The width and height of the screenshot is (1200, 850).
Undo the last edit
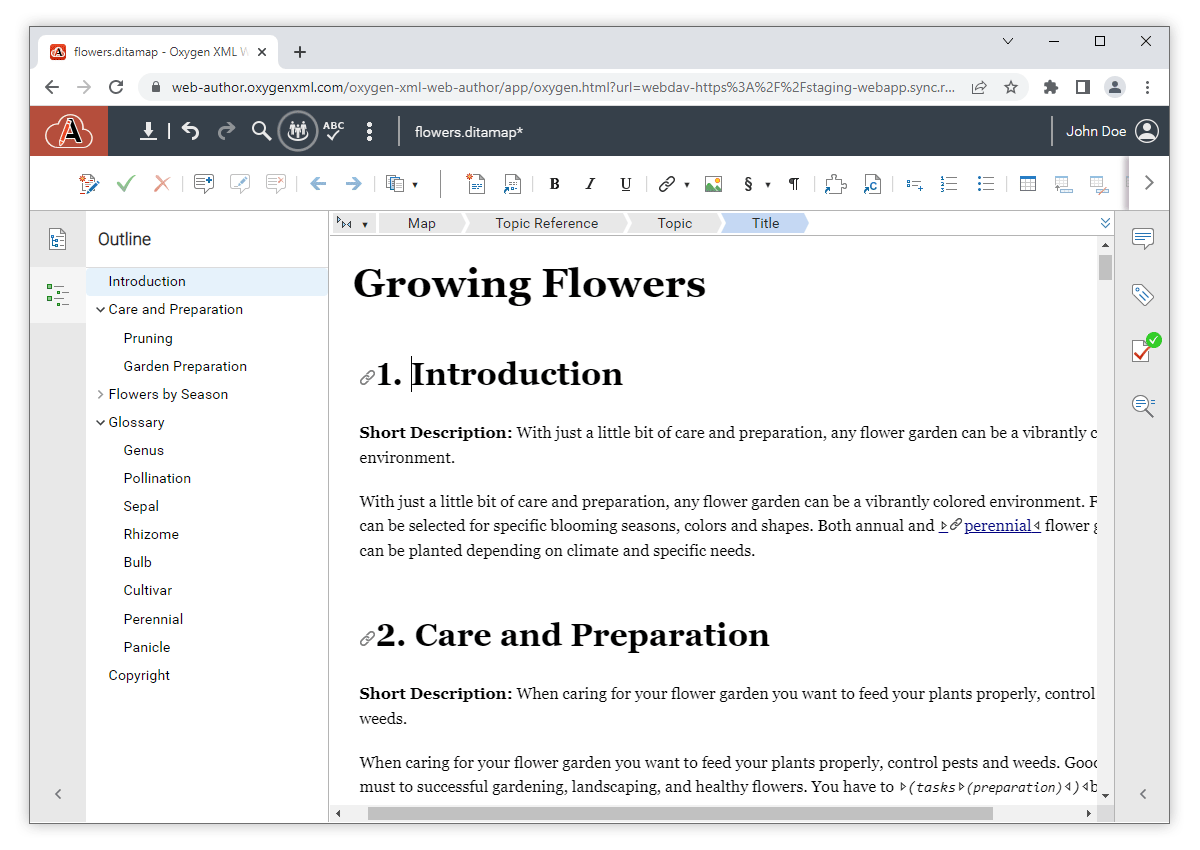point(191,131)
